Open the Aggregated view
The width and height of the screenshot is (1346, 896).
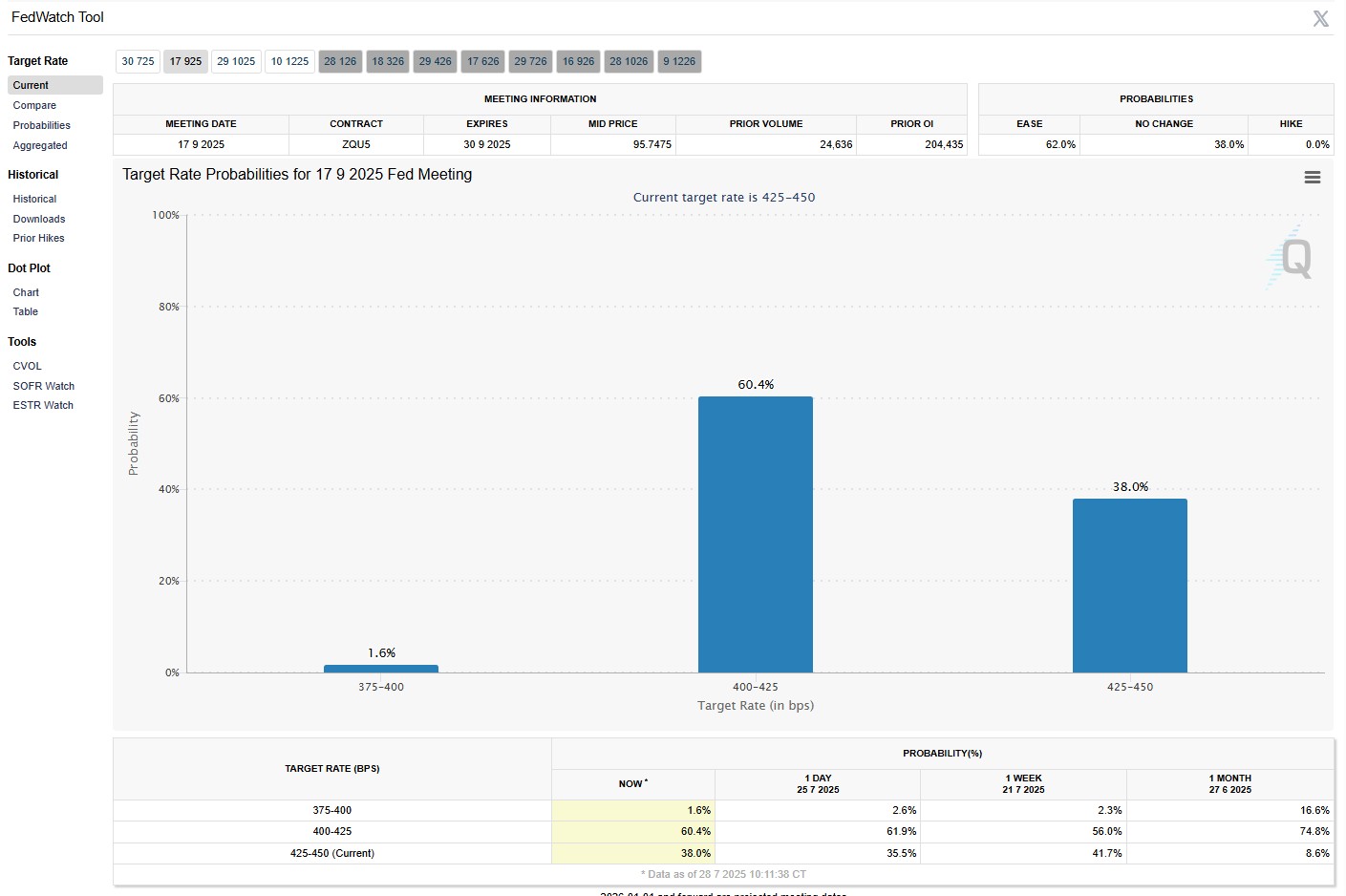click(x=40, y=145)
